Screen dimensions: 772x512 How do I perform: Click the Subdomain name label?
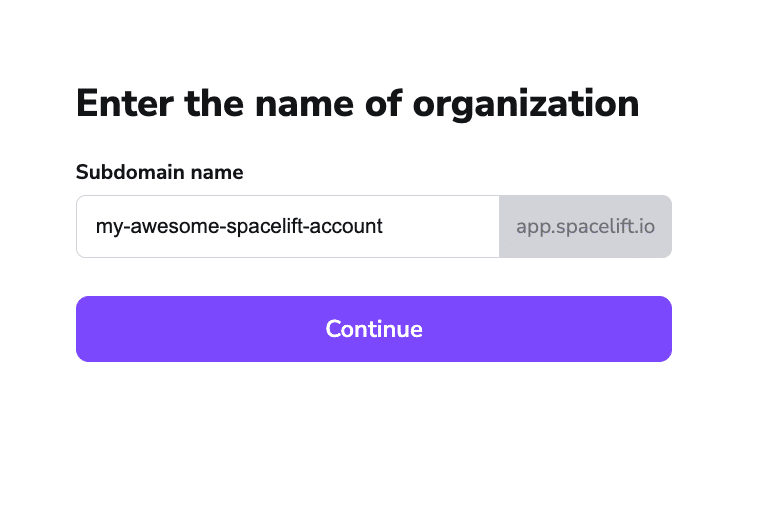click(160, 172)
